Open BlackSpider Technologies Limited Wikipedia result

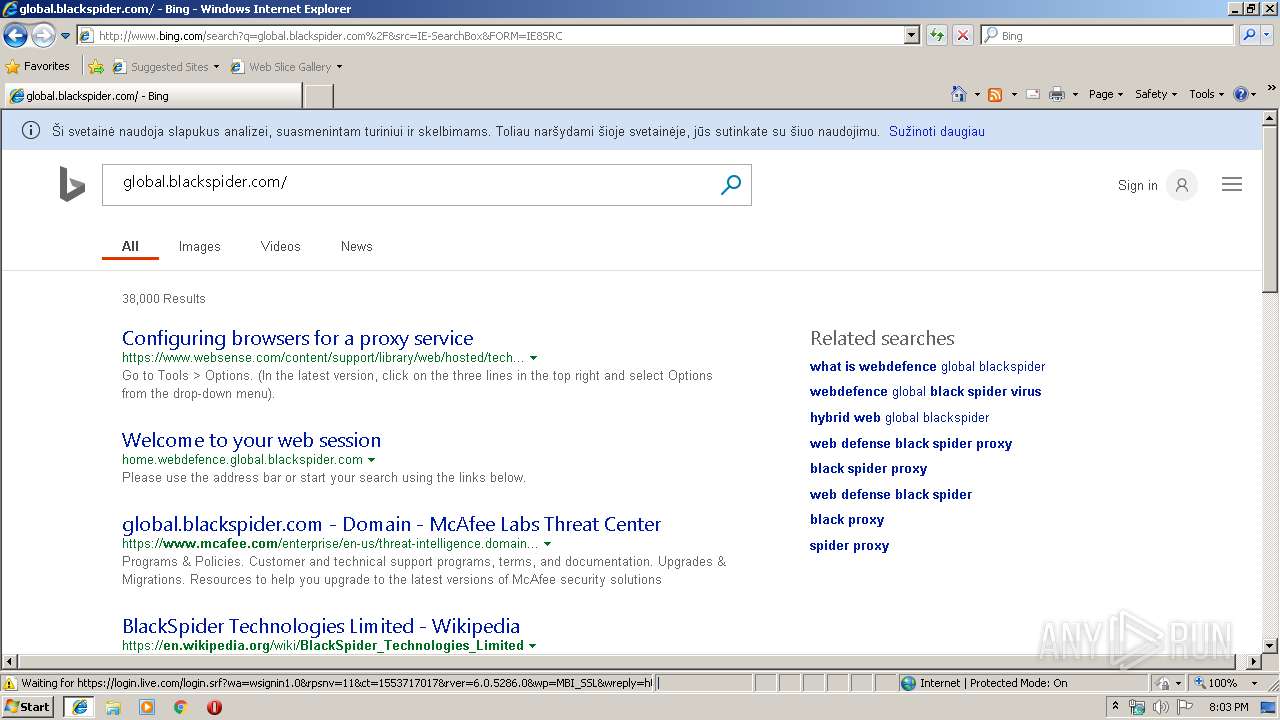[x=321, y=626]
